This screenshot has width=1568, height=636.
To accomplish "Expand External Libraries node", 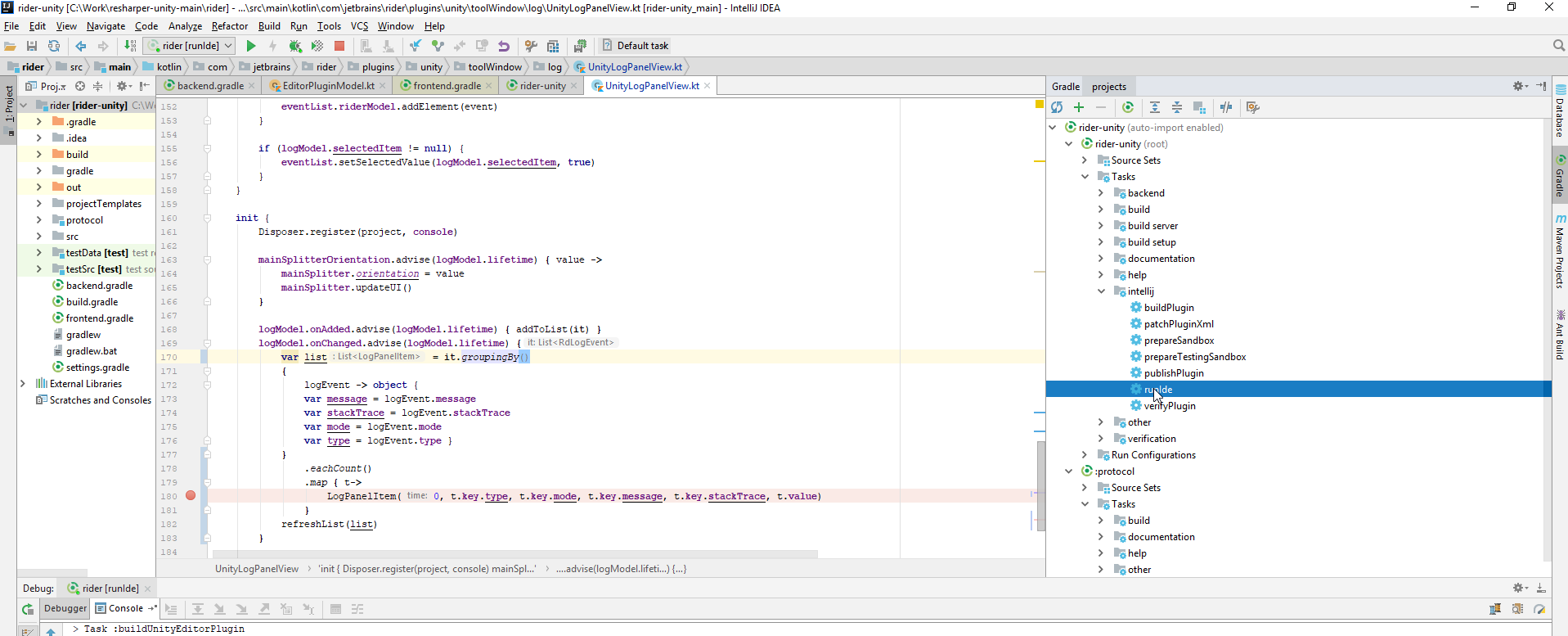I will pyautogui.click(x=22, y=384).
